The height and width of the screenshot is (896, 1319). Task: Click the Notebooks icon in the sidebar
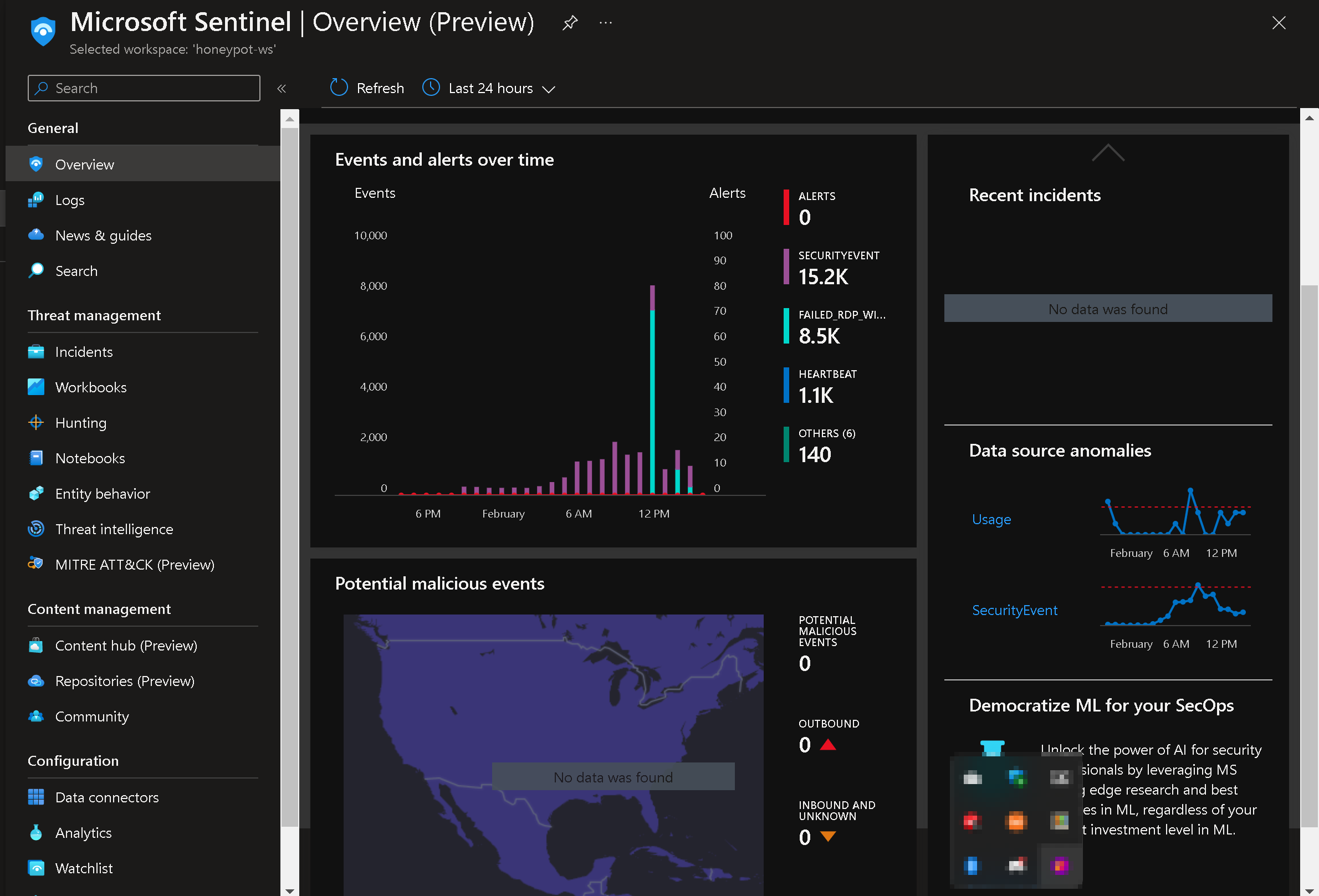pos(36,458)
